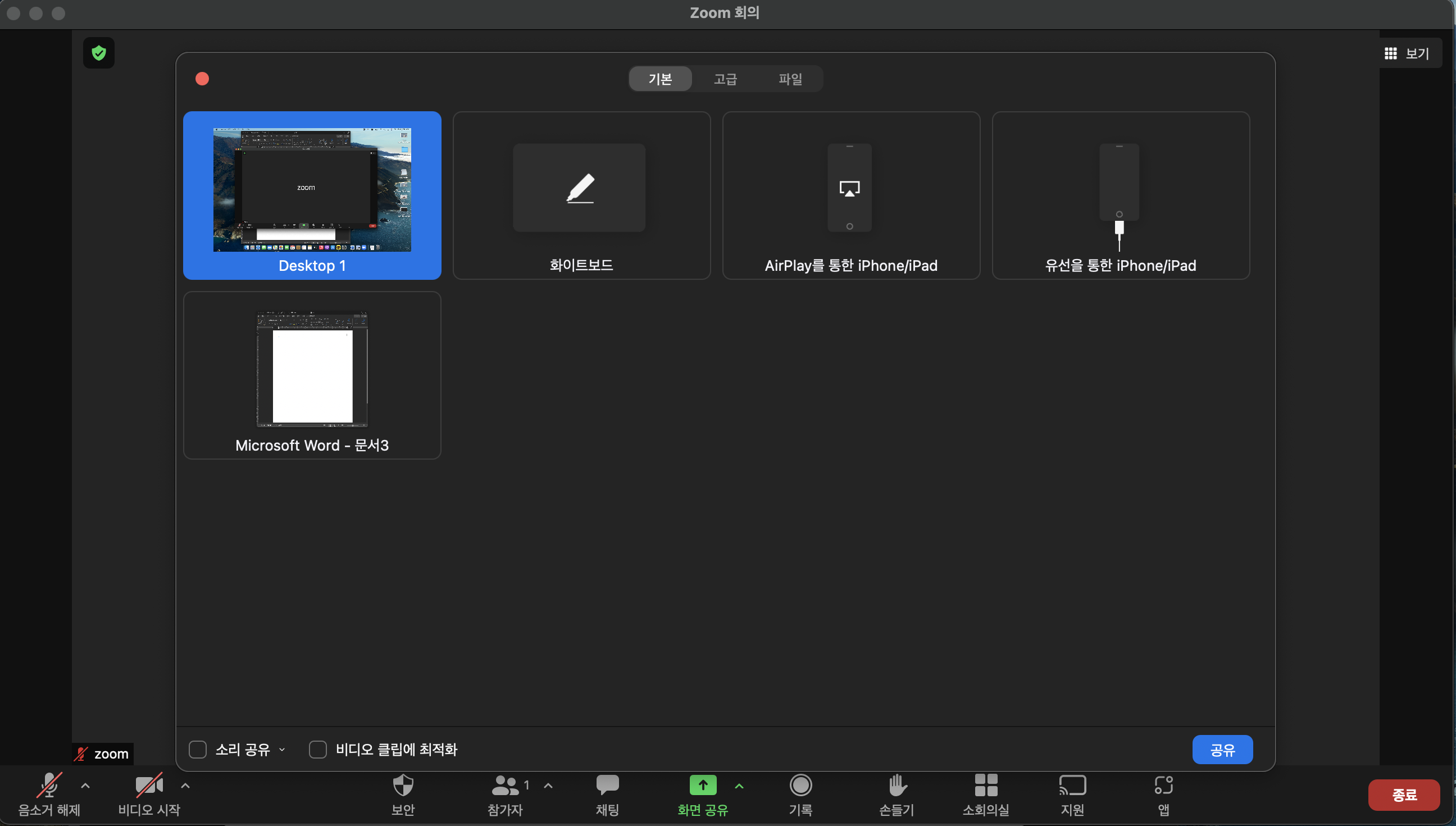Switch to the 고급 tab
This screenshot has height=826, width=1456.
tap(725, 79)
